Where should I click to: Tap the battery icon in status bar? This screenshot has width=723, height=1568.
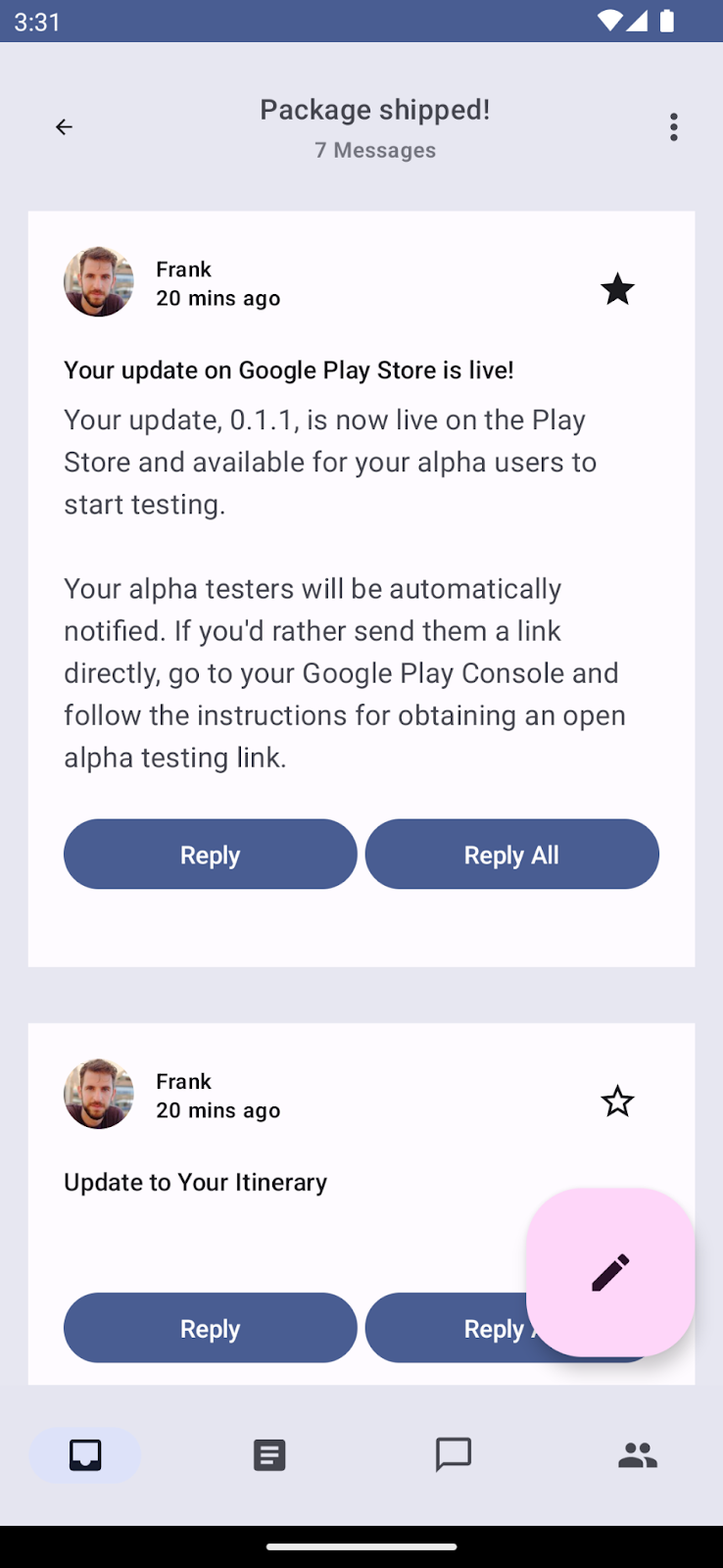[x=667, y=21]
